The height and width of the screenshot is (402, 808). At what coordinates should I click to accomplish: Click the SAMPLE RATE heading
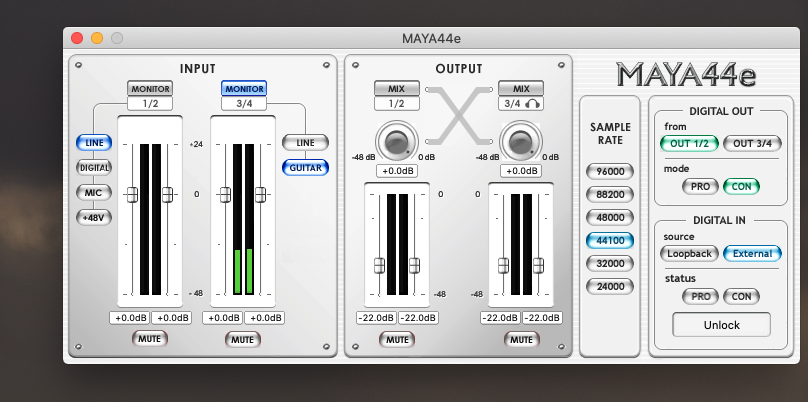point(610,133)
